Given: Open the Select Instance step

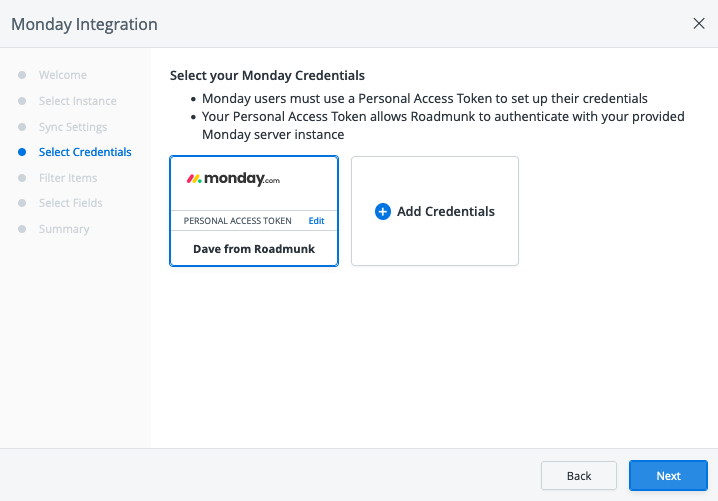Looking at the screenshot, I should pyautogui.click(x=77, y=101).
